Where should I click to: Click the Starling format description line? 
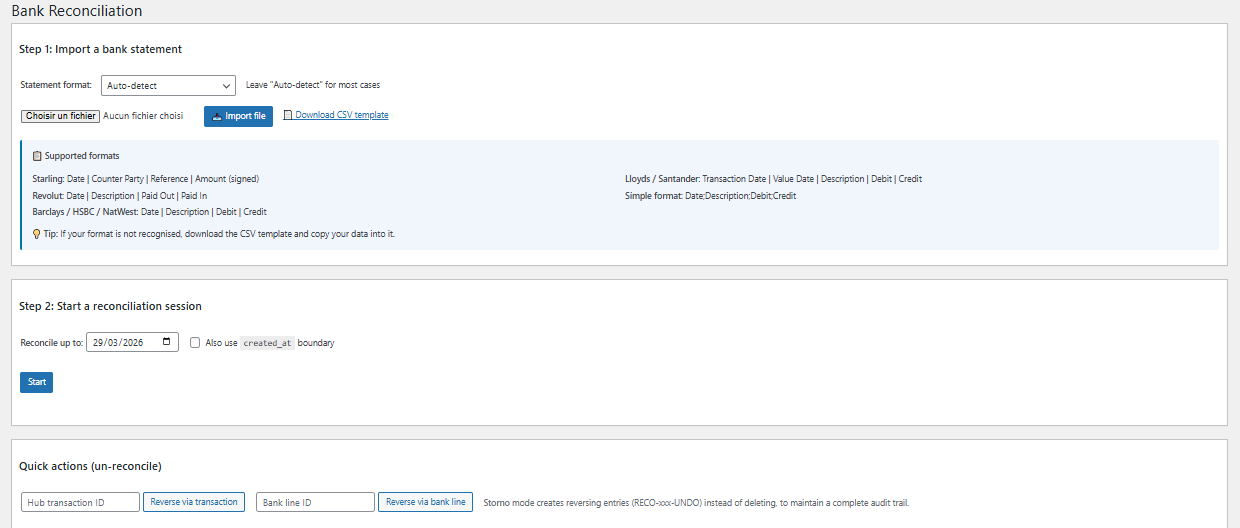[x=146, y=179]
